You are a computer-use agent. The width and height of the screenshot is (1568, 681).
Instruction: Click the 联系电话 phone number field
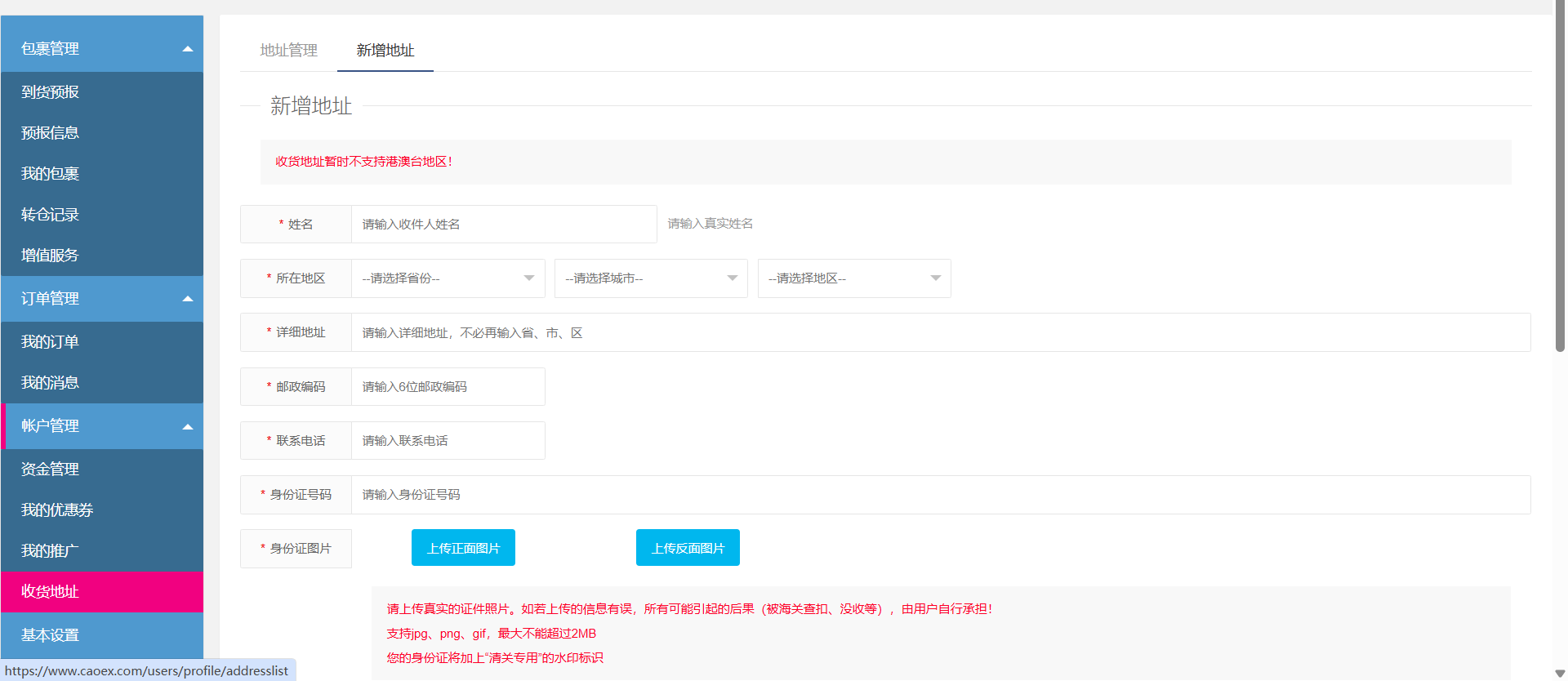[x=448, y=441]
